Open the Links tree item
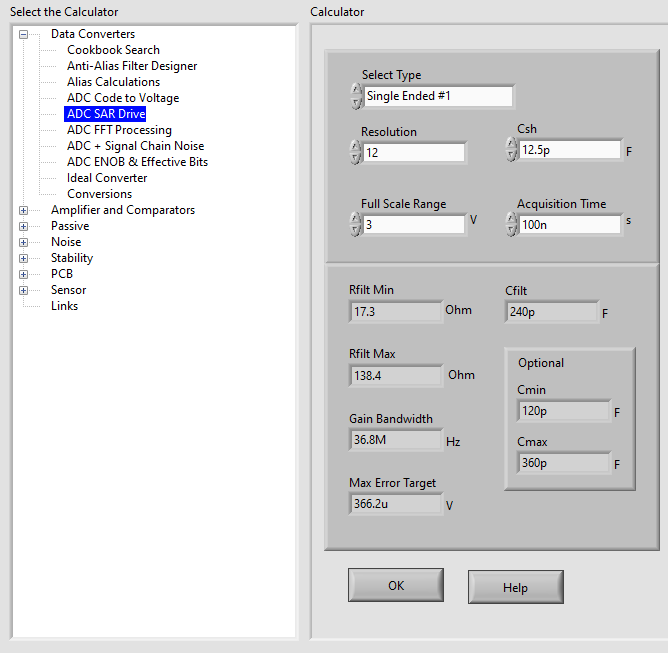Viewport: 668px width, 653px height. (64, 306)
